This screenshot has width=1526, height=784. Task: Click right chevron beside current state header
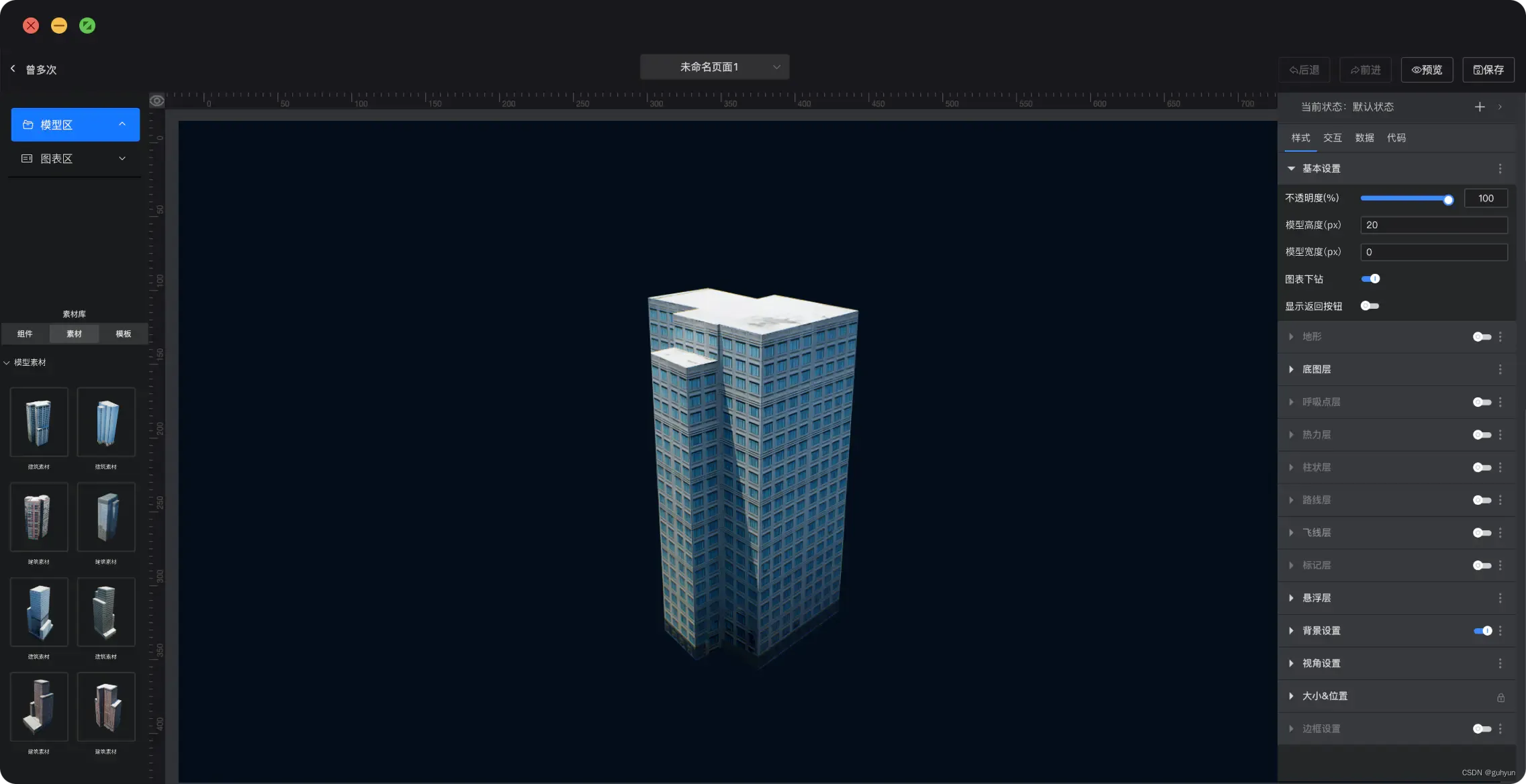click(1500, 107)
